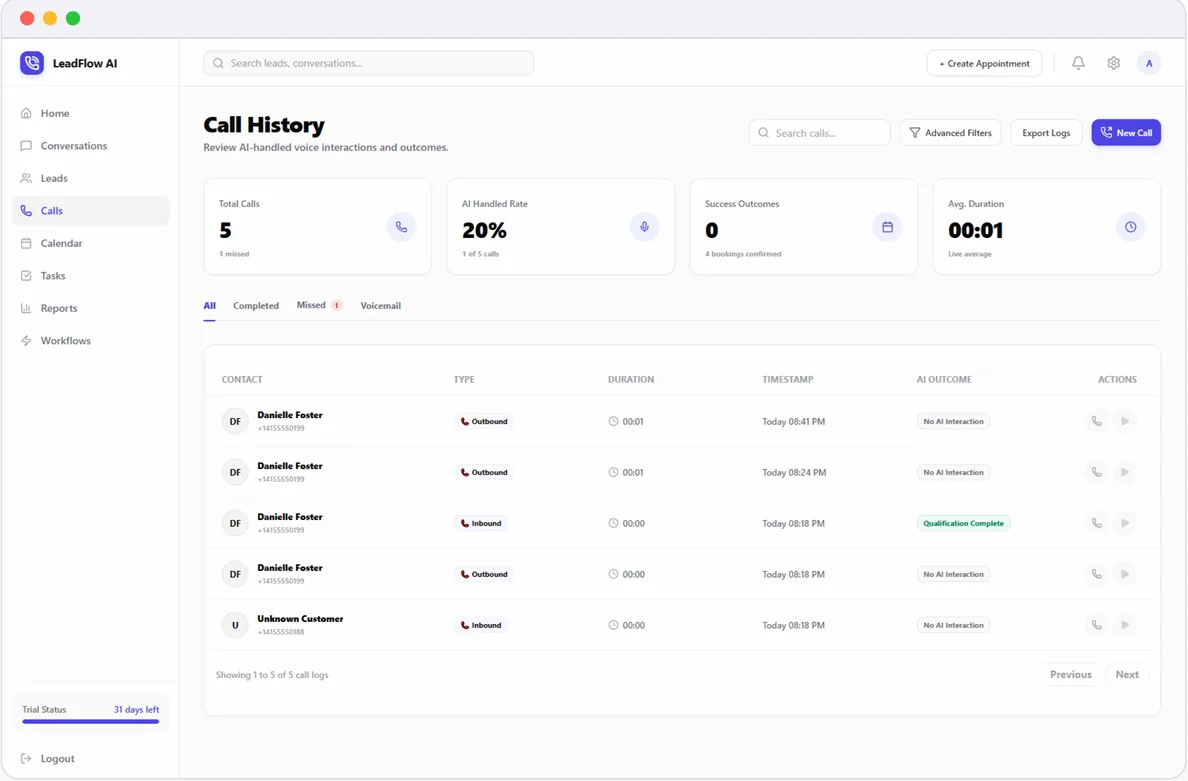The image size is (1188, 781).
Task: Click the CONTACT column header
Action: click(242, 380)
